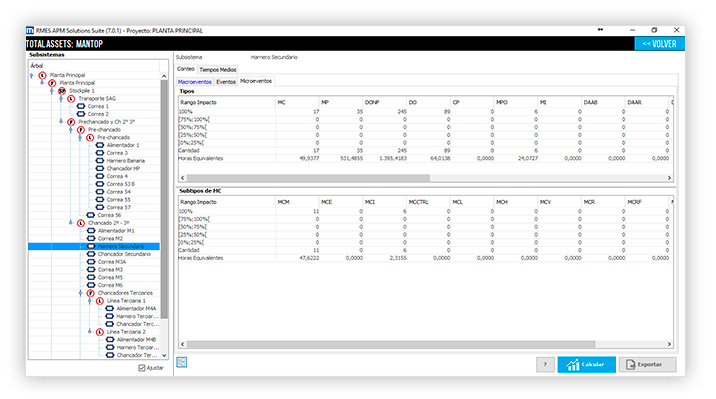This screenshot has height=399, width=716.
Task: Collapse the Chancado 2º - 3º branch
Action: pyautogui.click(x=71, y=223)
